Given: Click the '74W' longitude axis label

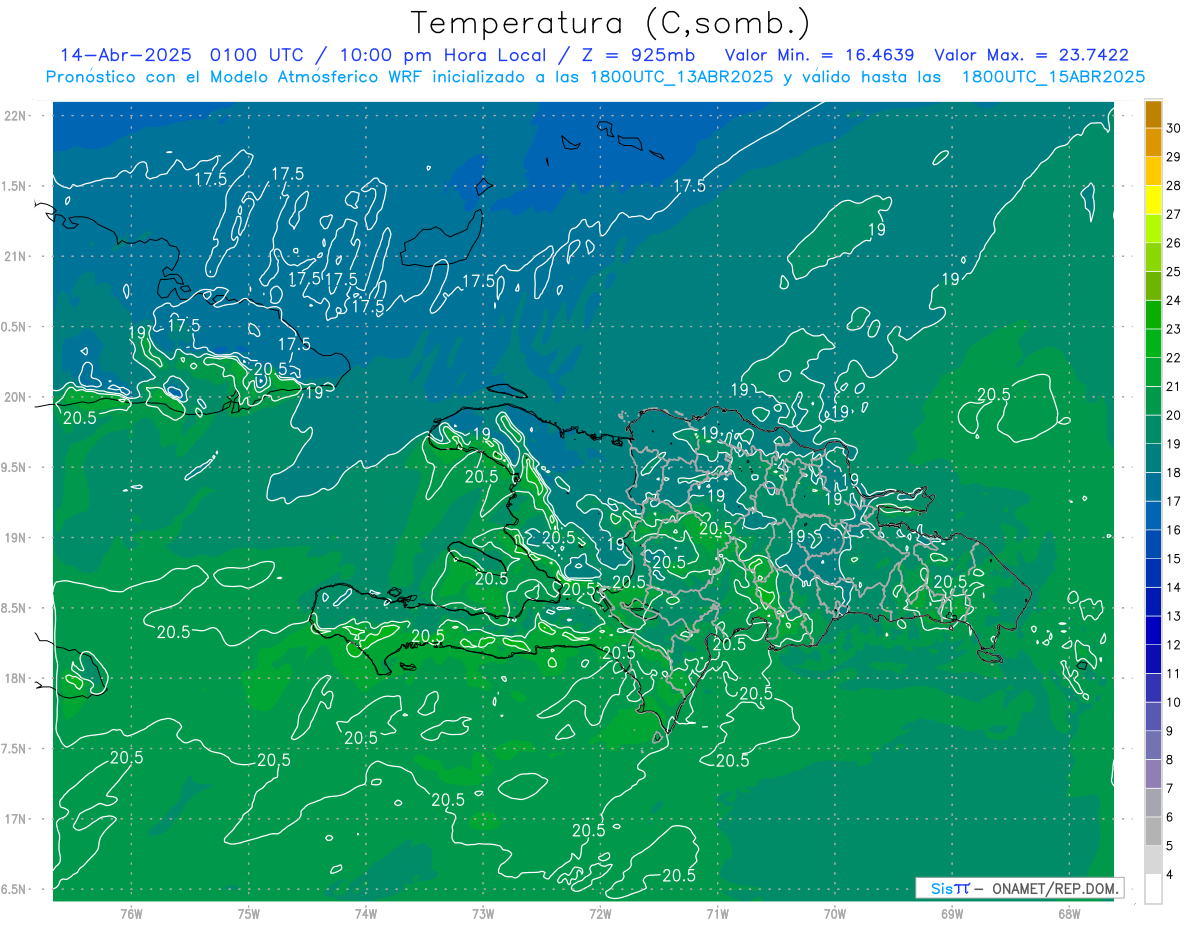Looking at the screenshot, I should (x=365, y=914).
